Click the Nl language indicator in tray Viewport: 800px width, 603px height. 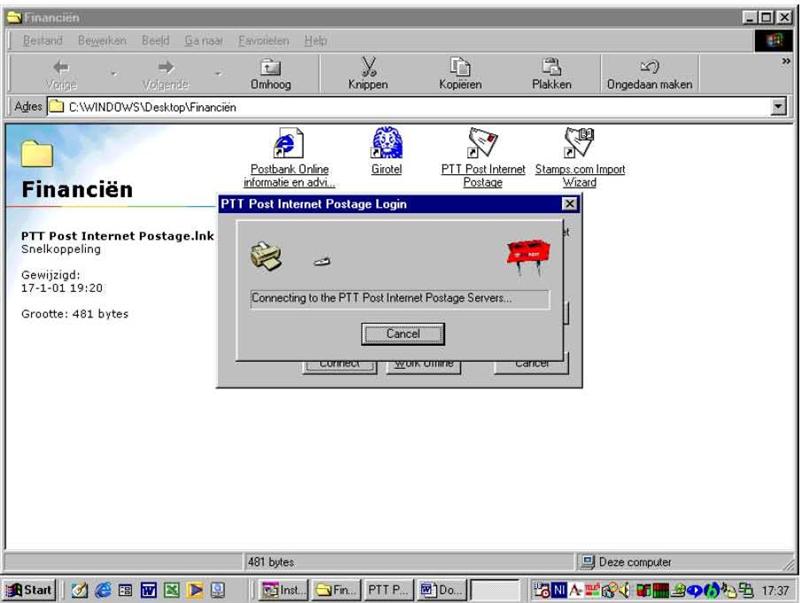(559, 590)
